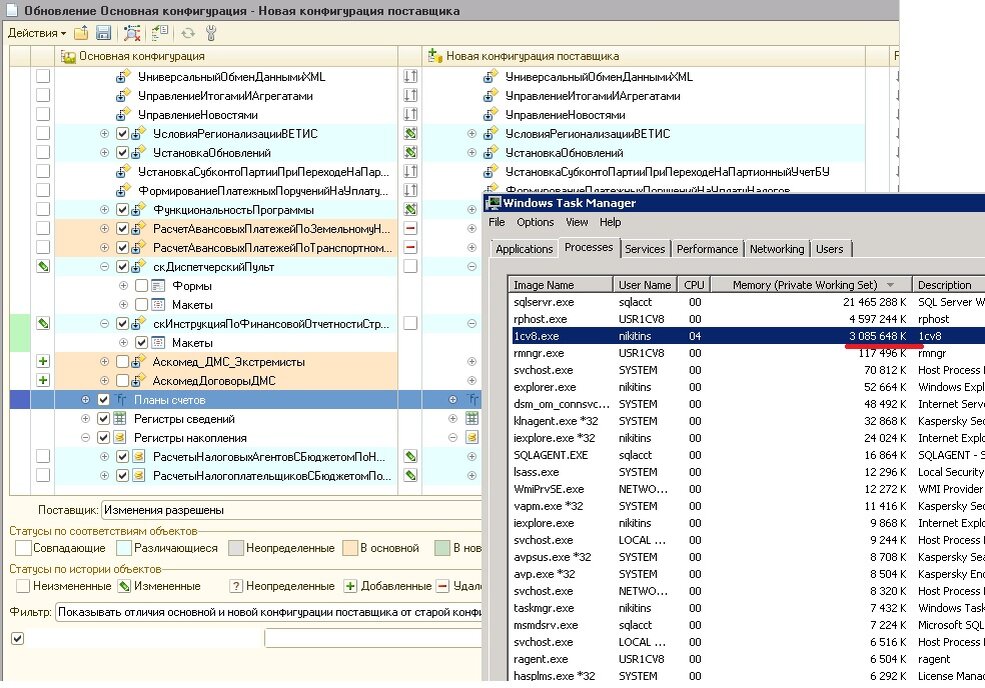Click red minus icon for РасчетАвансовыхПлатежейПоТранспортном row
This screenshot has width=985, height=688.
coord(410,247)
